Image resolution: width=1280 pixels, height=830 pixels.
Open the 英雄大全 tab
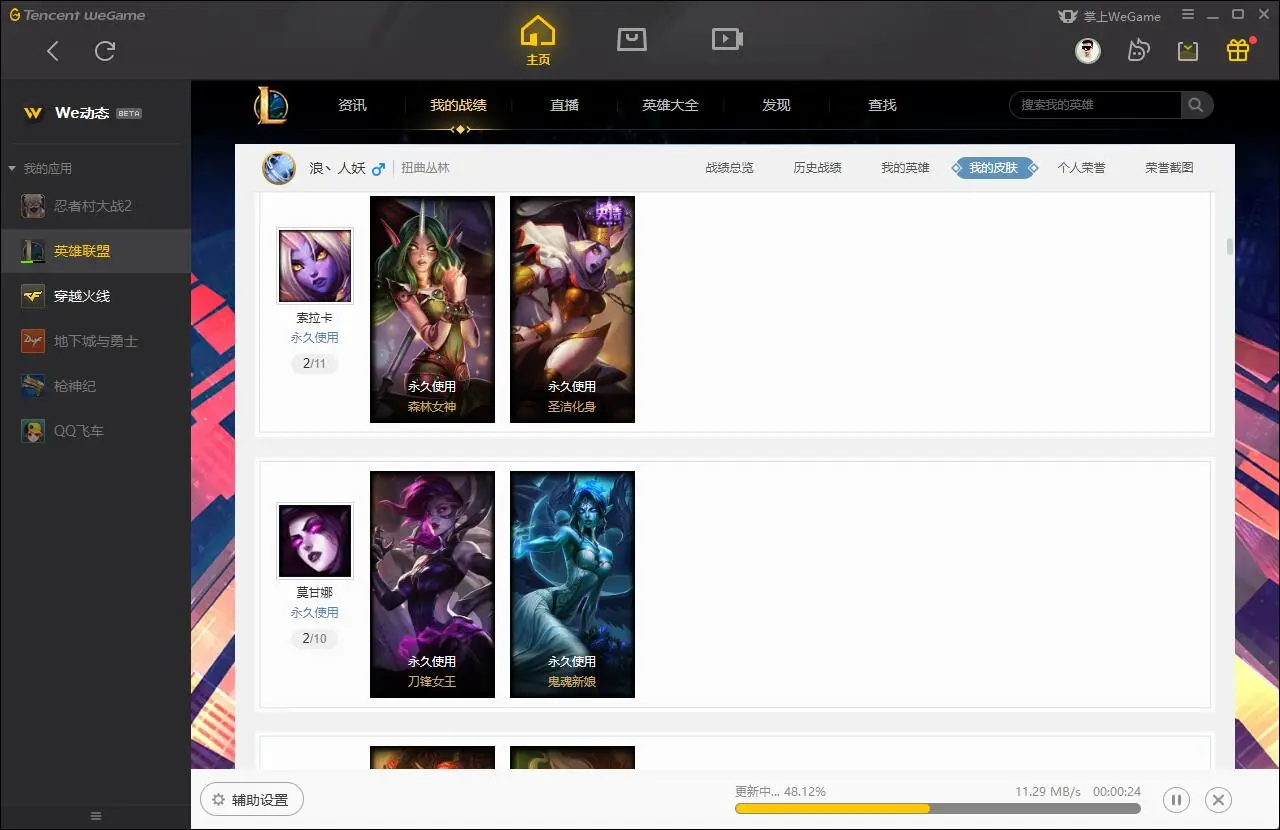tap(670, 105)
